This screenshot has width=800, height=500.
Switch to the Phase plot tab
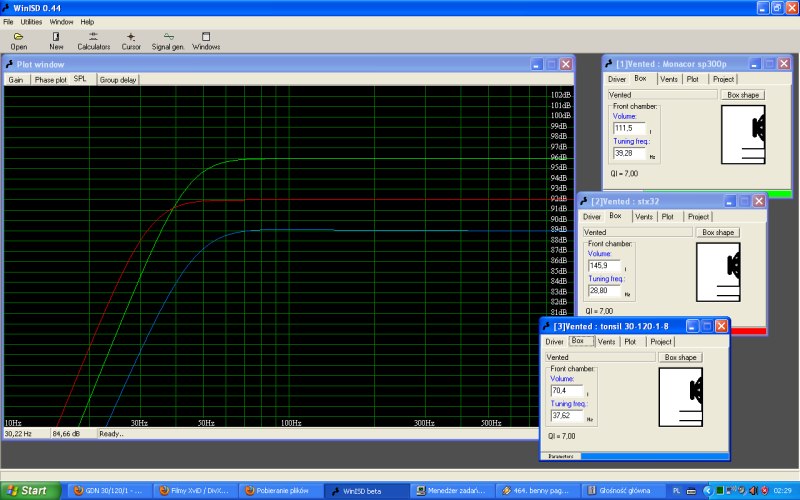pyautogui.click(x=50, y=79)
